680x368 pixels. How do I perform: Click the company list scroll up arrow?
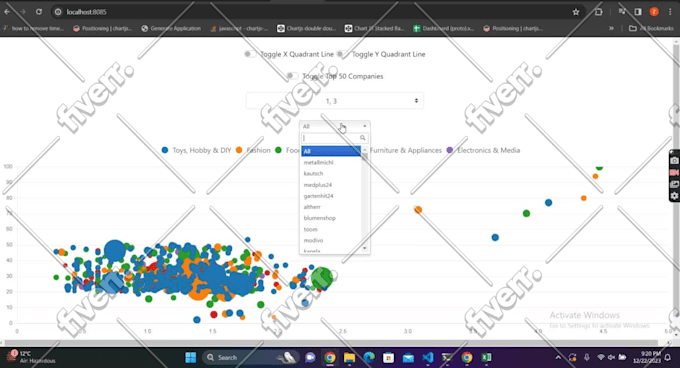pos(365,149)
